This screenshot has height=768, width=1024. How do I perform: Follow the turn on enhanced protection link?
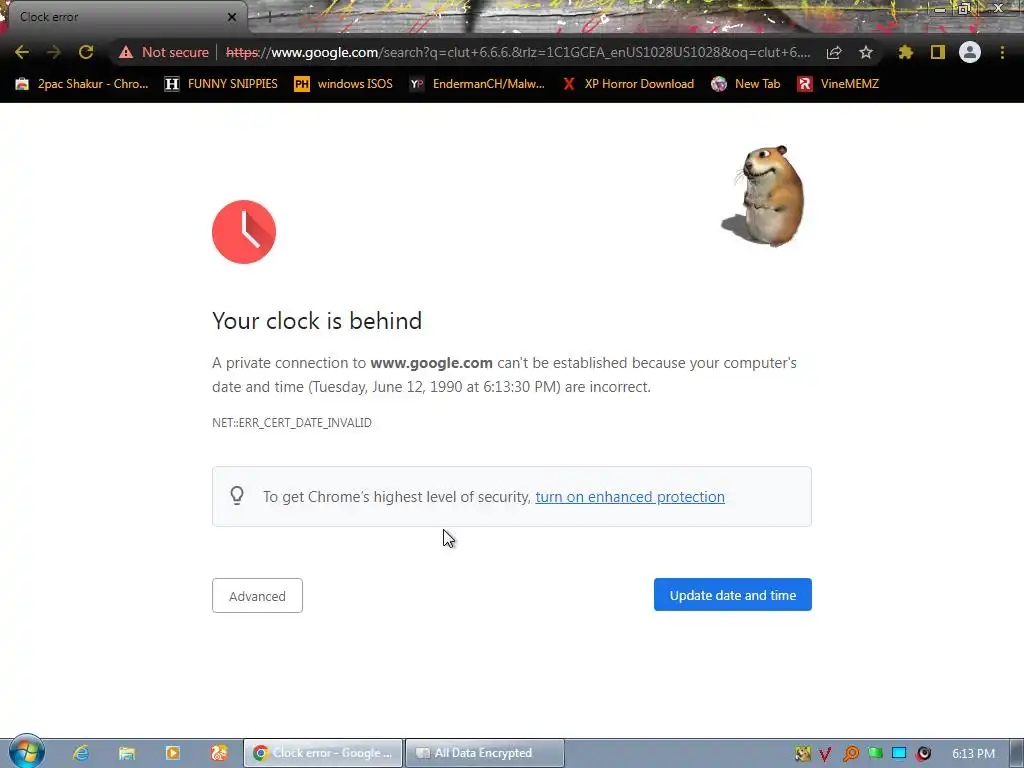630,497
